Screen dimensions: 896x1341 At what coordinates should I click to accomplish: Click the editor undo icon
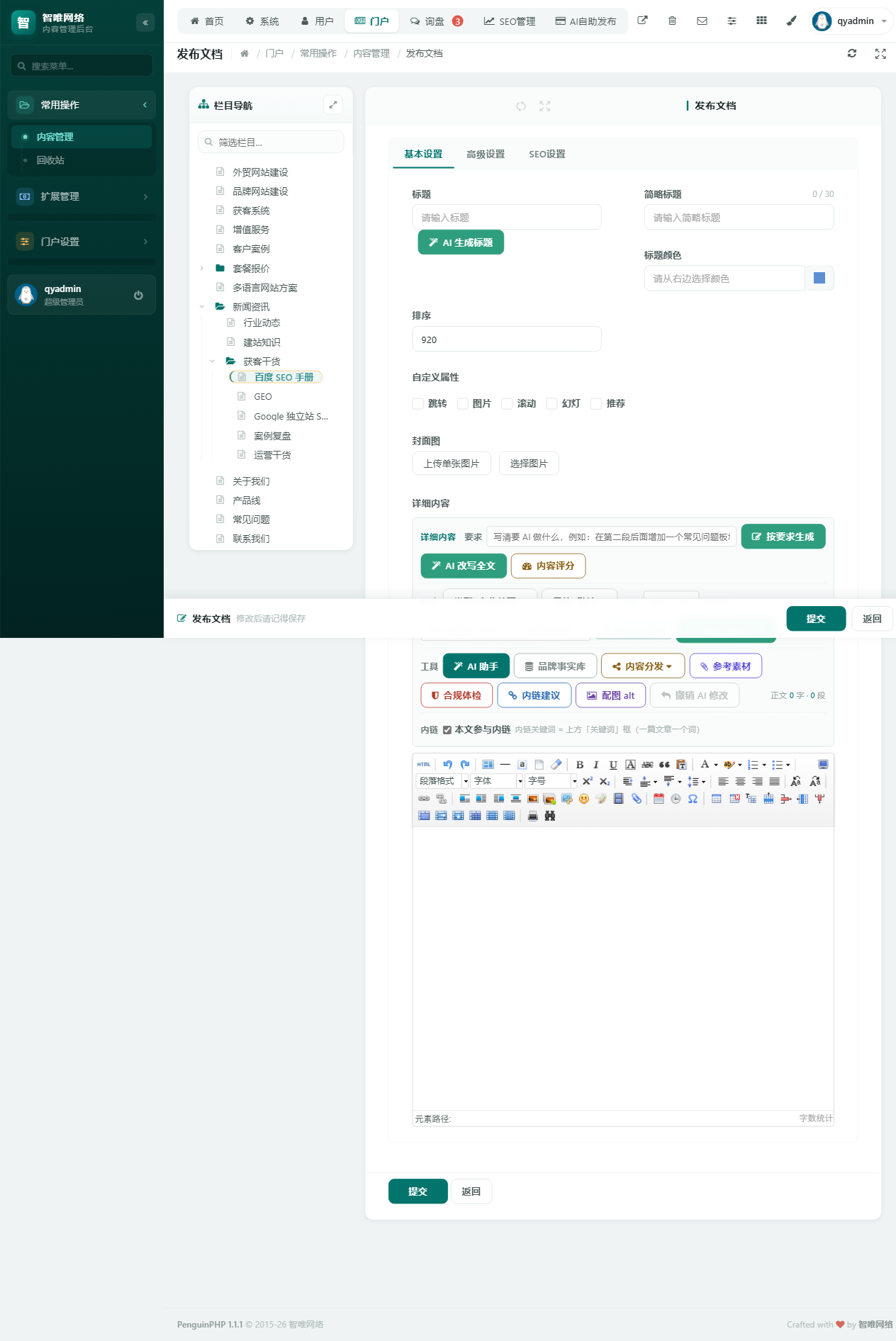(x=448, y=765)
